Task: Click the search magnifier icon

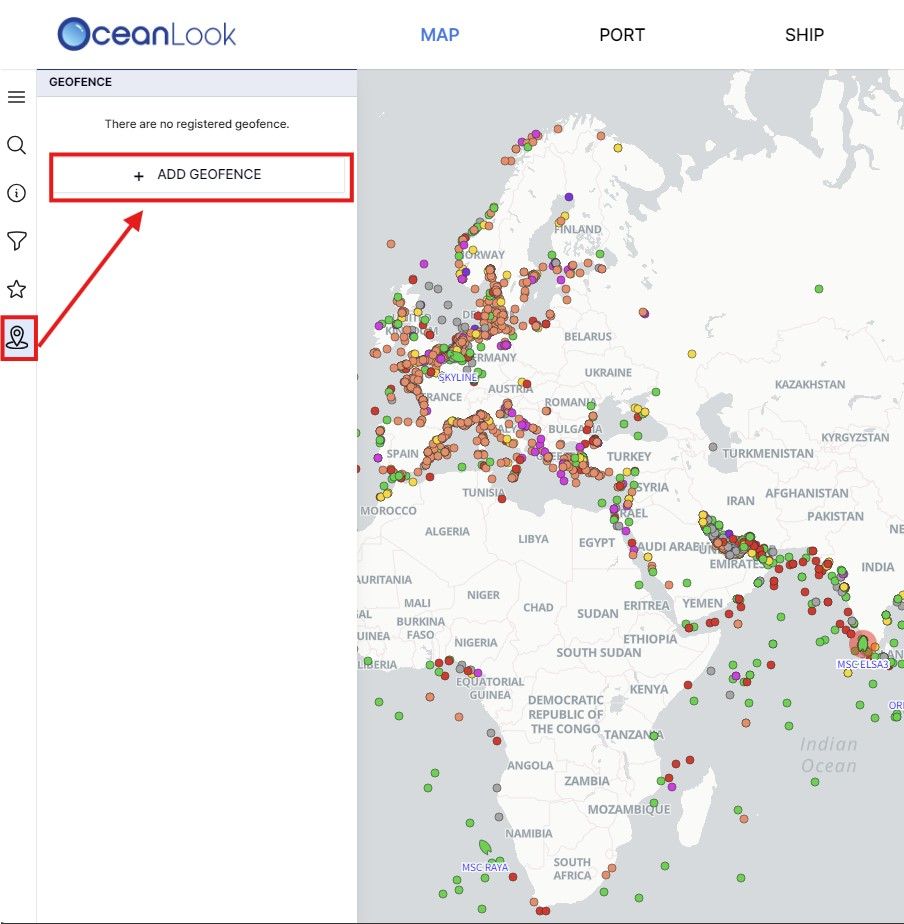Action: (16, 146)
